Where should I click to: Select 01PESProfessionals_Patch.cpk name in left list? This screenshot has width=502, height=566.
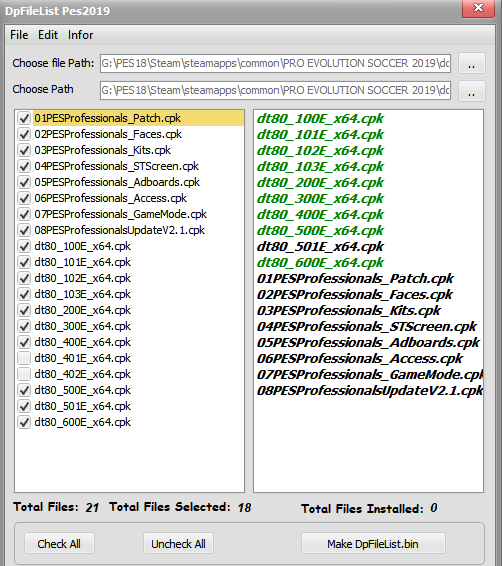click(x=108, y=118)
